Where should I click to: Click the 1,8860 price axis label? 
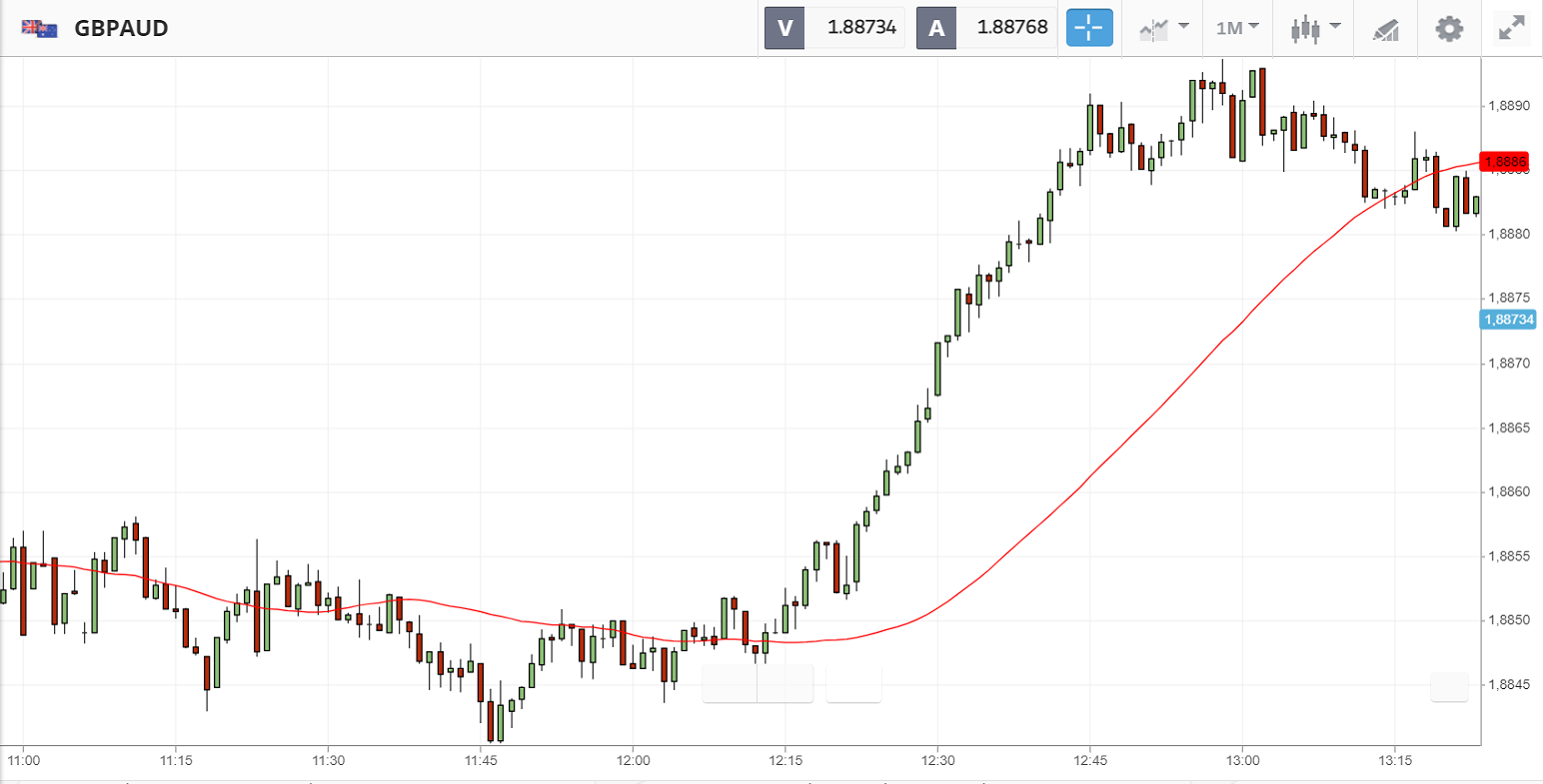point(1509,492)
